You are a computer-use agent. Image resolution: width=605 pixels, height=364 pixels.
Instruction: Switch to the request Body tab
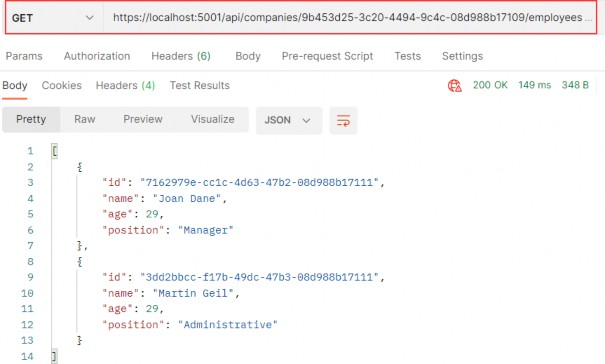pos(248,56)
